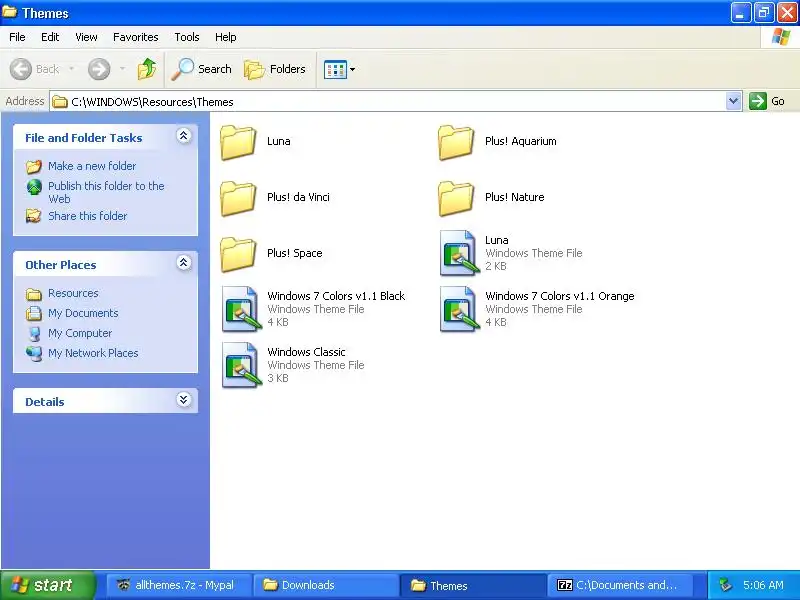
Task: Click the system tray safely remove icon
Action: pyautogui.click(x=726, y=585)
